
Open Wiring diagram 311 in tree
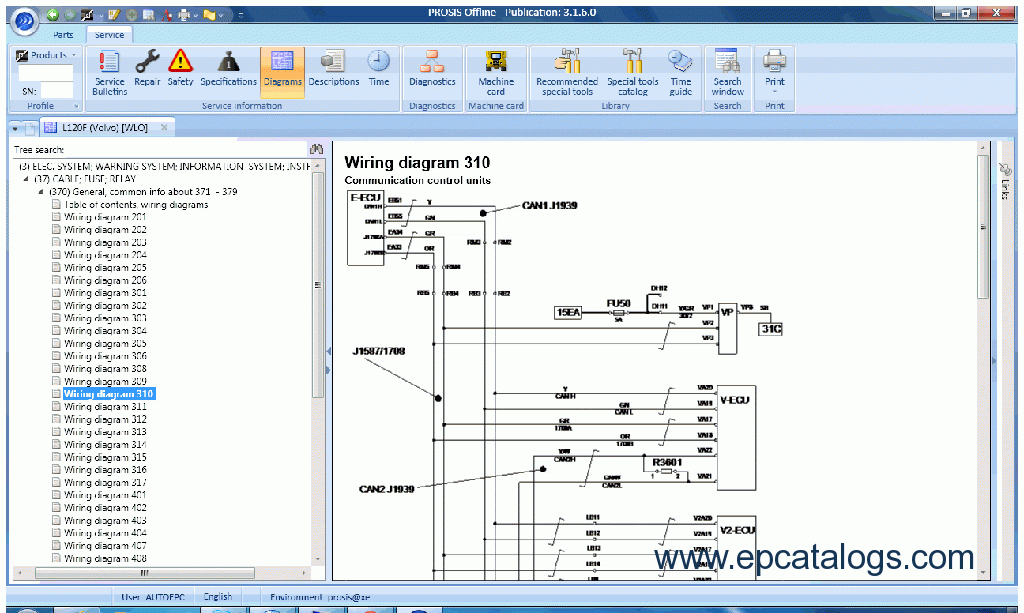(105, 406)
